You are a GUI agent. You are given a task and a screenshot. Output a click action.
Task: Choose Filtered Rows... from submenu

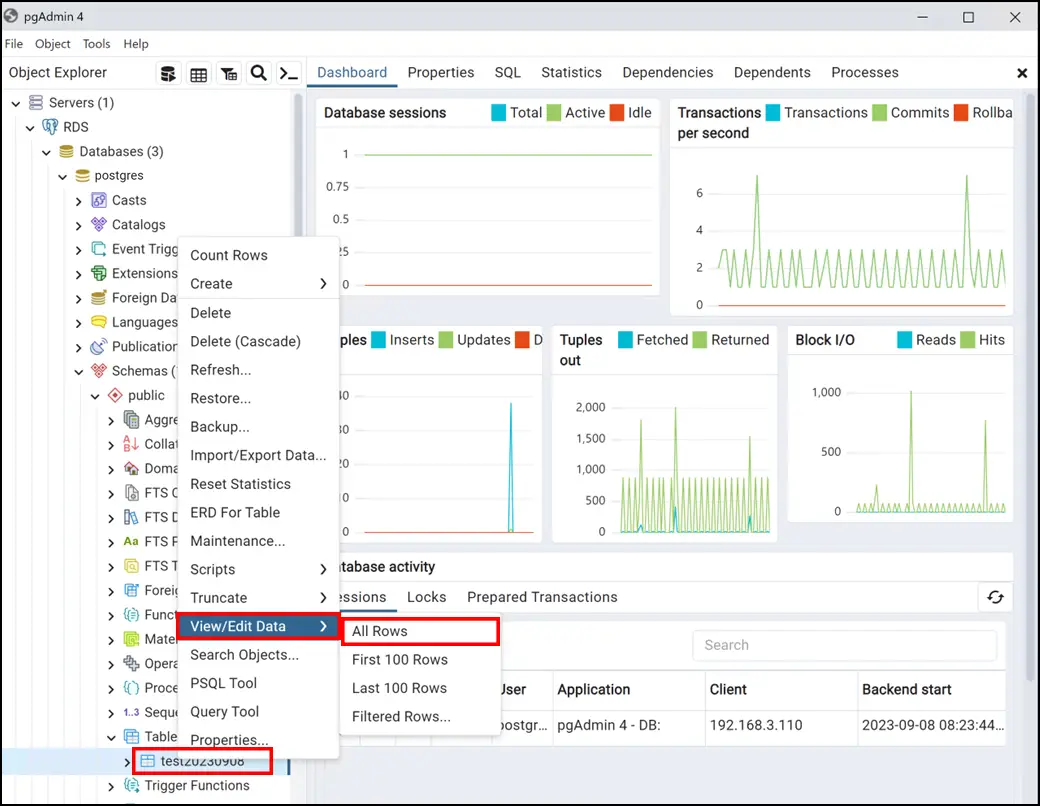tap(420, 716)
